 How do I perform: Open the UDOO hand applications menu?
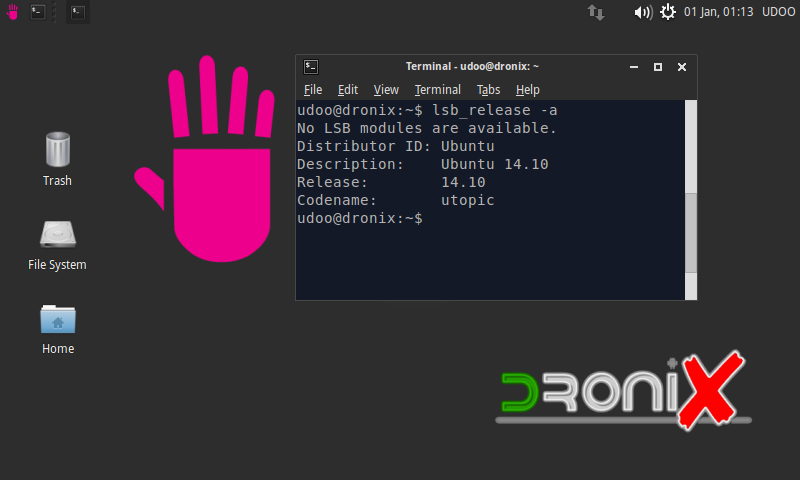tap(13, 12)
